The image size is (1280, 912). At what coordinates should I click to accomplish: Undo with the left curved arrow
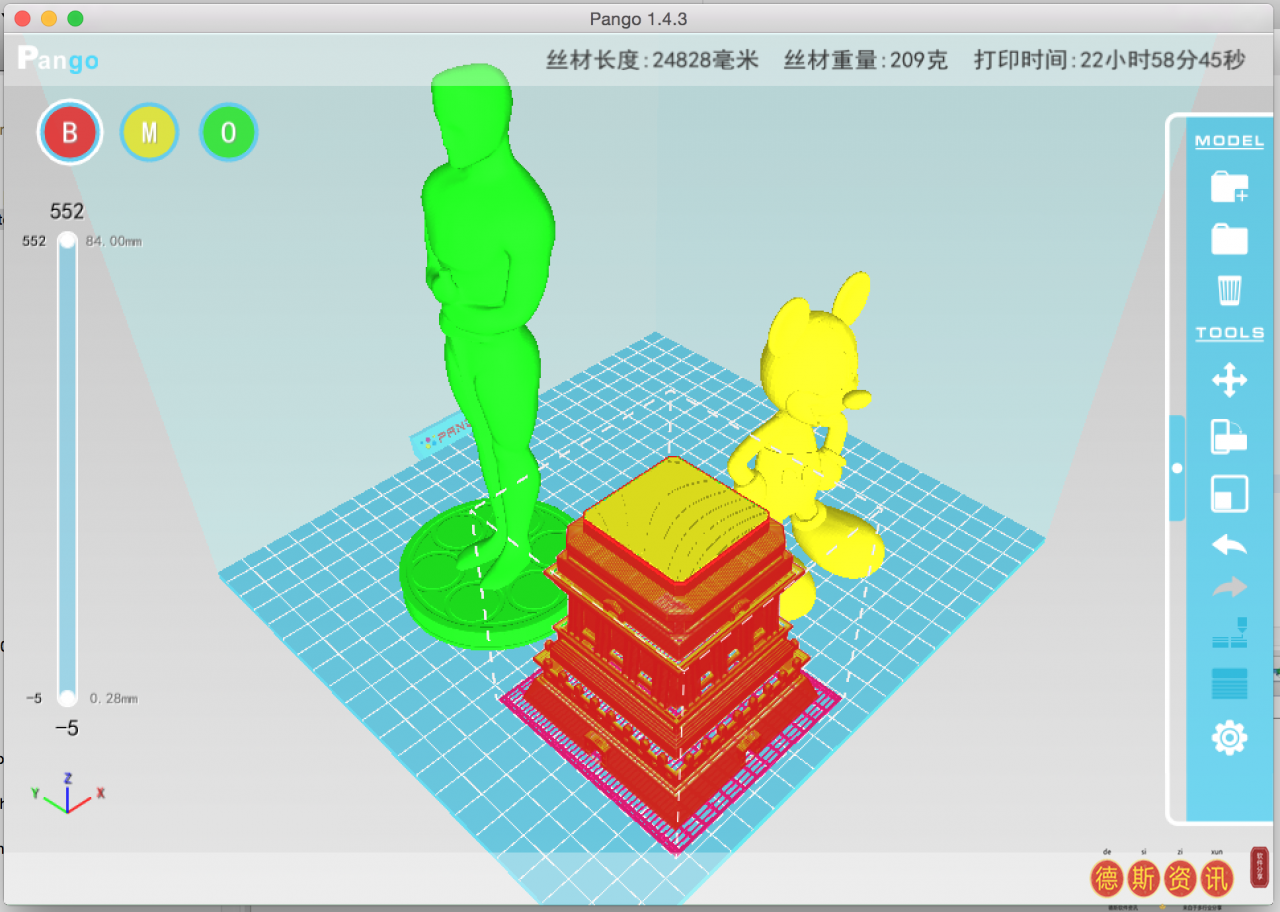[1229, 545]
